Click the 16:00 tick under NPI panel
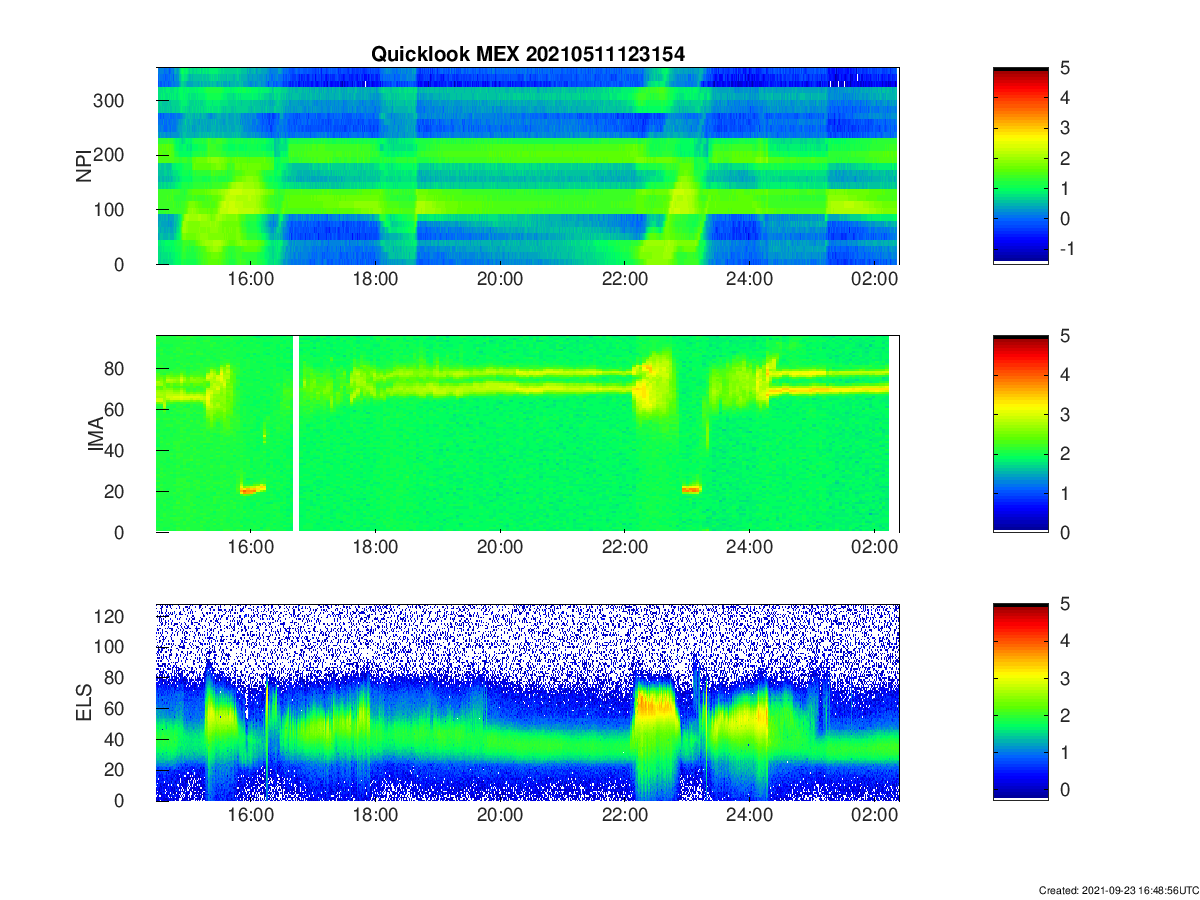 click(x=250, y=281)
